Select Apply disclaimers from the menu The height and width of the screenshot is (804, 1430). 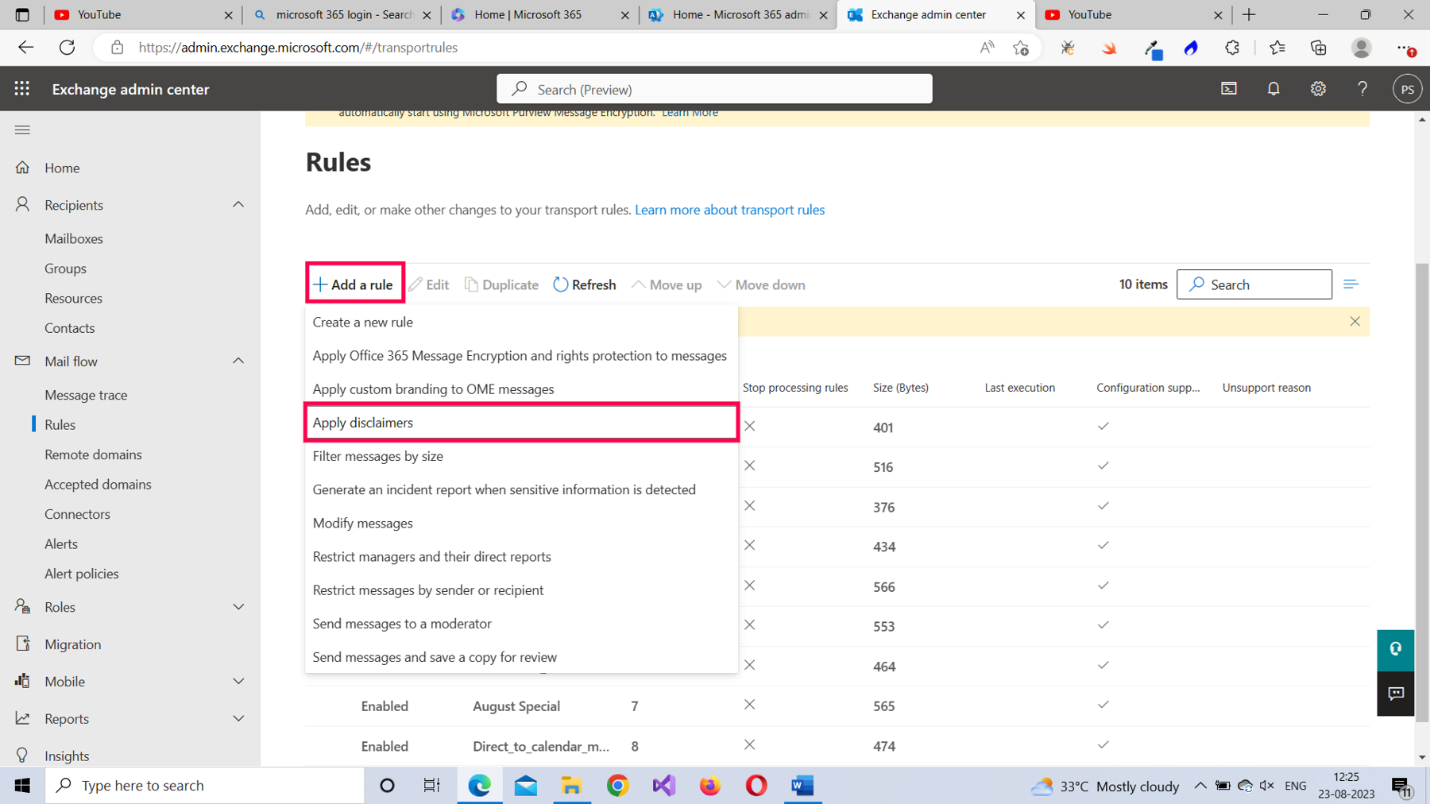(363, 423)
